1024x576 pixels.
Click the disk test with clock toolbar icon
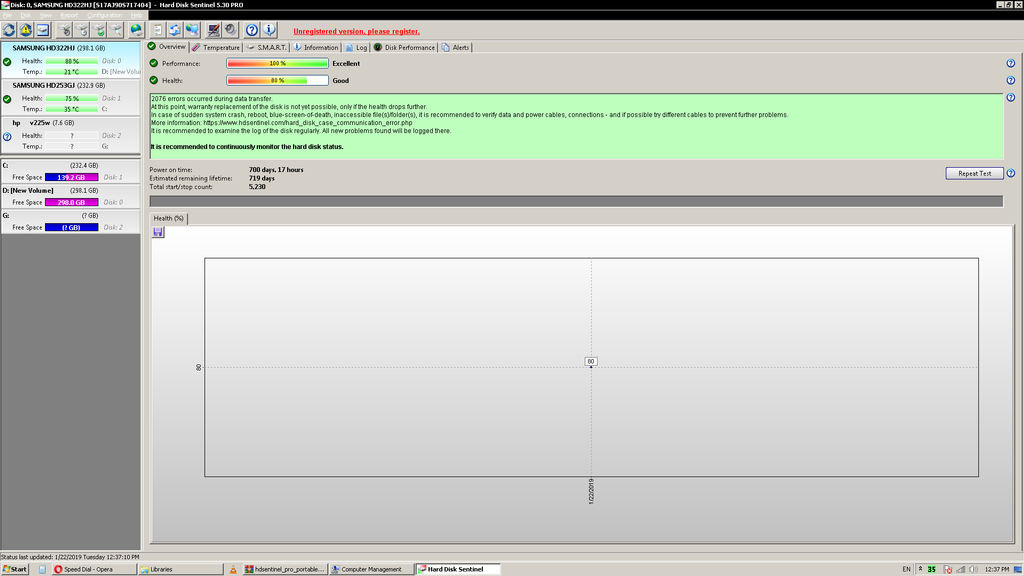(x=82, y=30)
